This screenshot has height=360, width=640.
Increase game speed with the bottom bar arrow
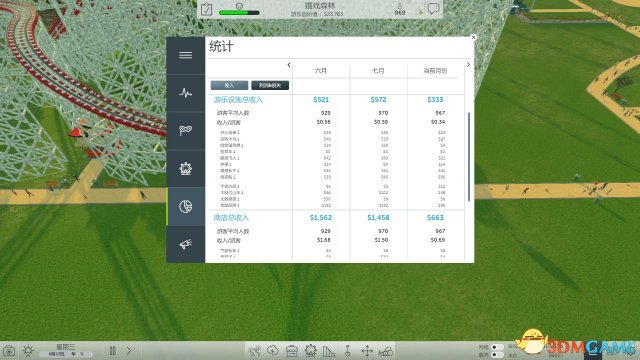coord(129,351)
